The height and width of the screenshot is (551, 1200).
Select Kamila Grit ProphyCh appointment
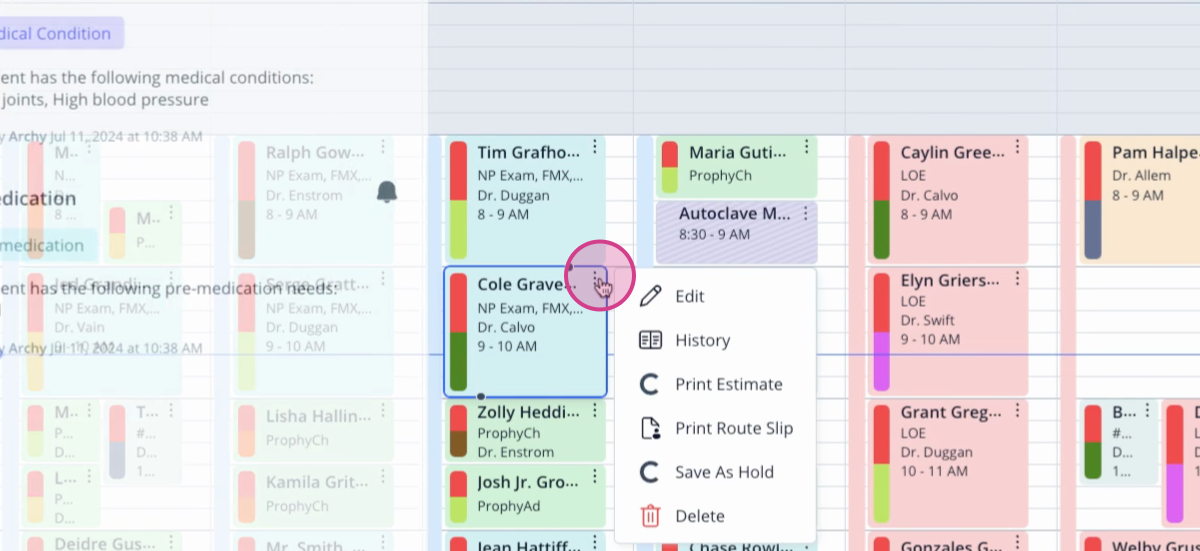pyautogui.click(x=313, y=495)
